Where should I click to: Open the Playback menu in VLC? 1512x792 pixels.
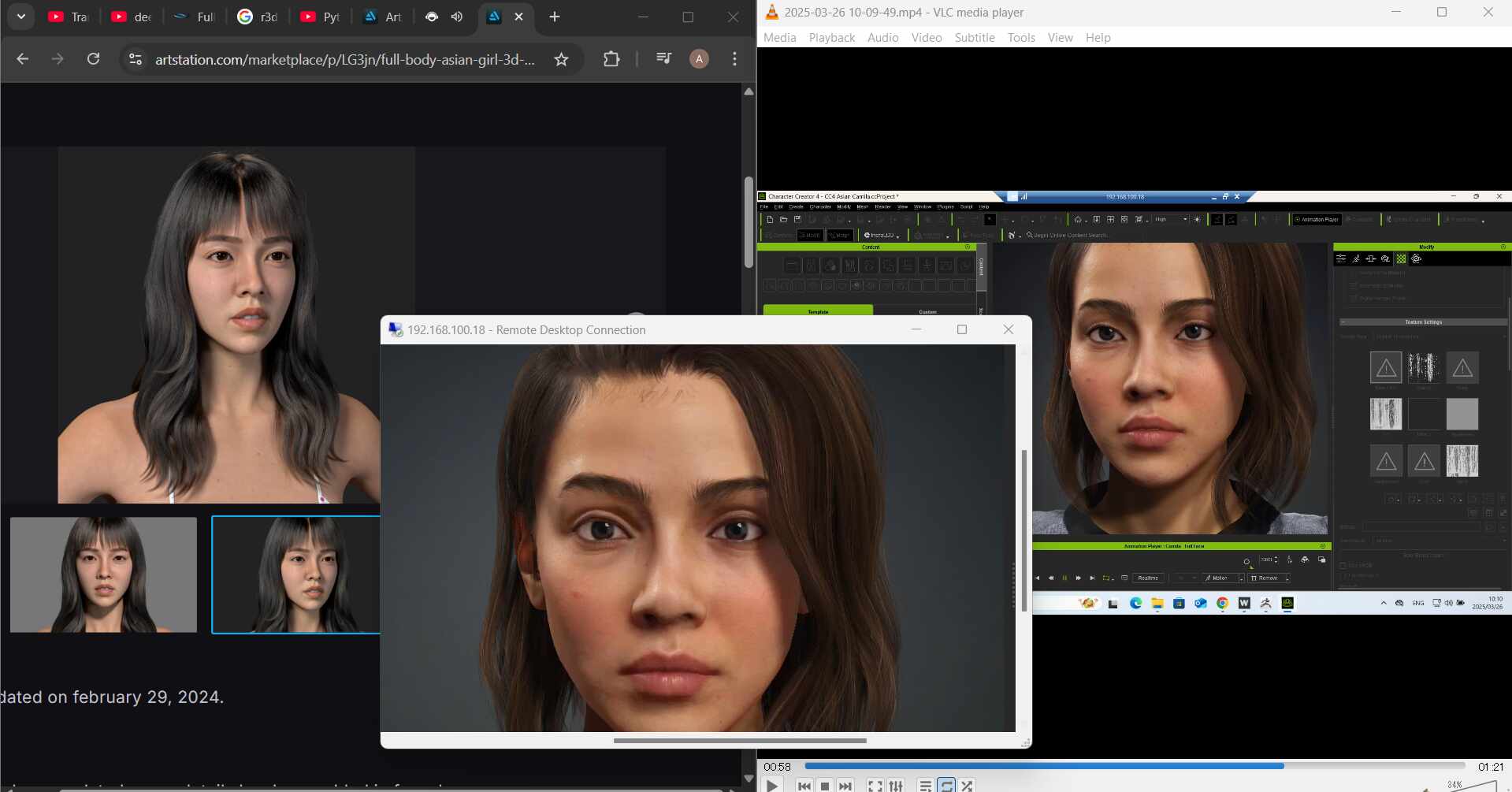coord(831,37)
